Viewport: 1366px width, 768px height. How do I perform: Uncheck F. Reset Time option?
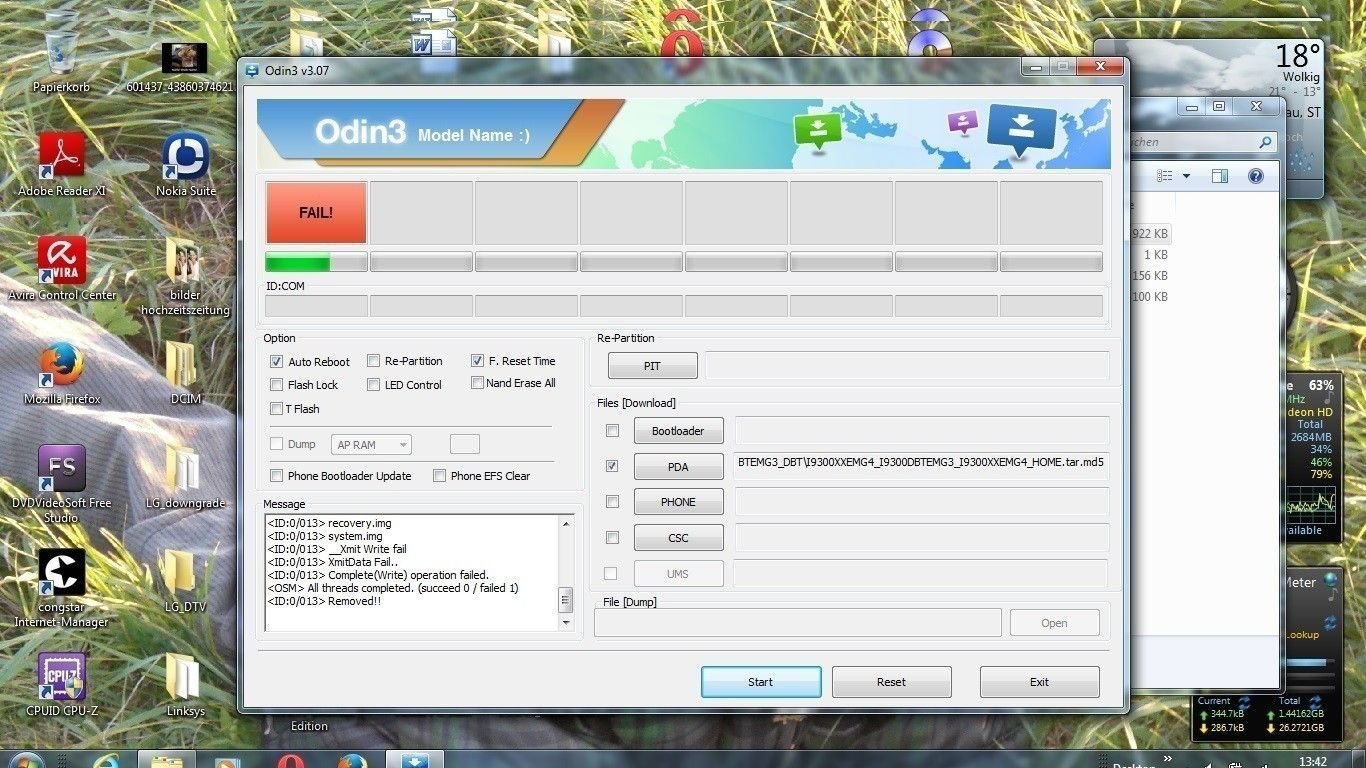coord(477,360)
